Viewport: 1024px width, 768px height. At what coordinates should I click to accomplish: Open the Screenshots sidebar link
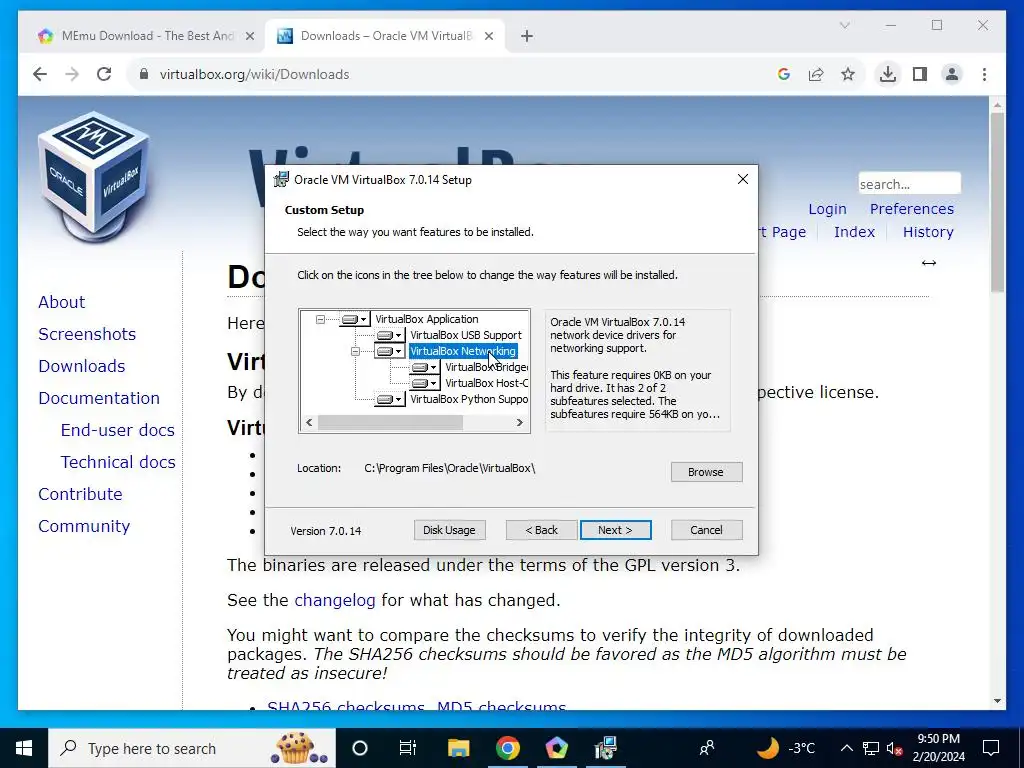(x=87, y=334)
